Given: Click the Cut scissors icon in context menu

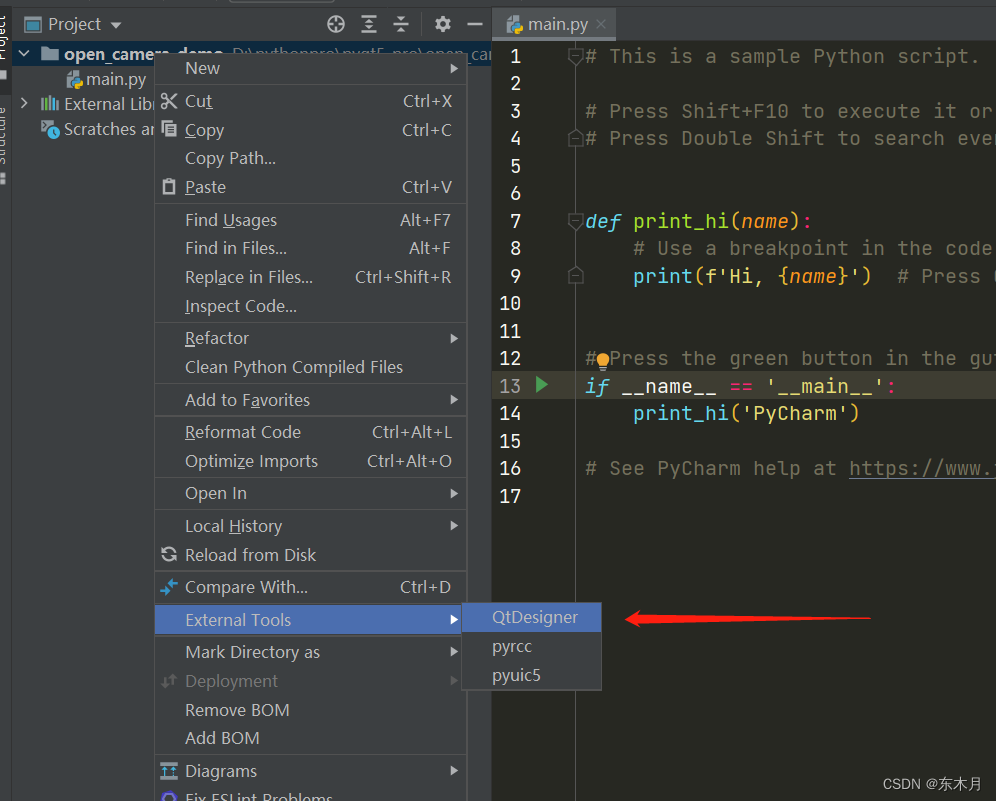Looking at the screenshot, I should tap(169, 101).
